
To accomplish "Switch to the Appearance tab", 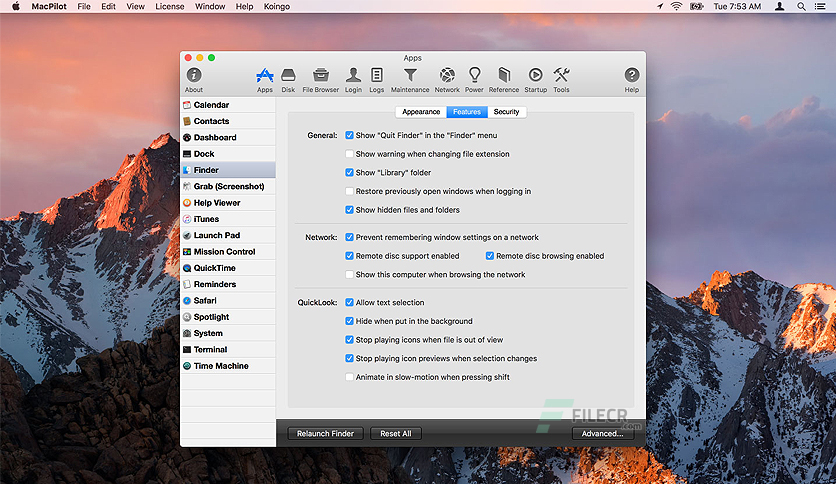I will 421,112.
